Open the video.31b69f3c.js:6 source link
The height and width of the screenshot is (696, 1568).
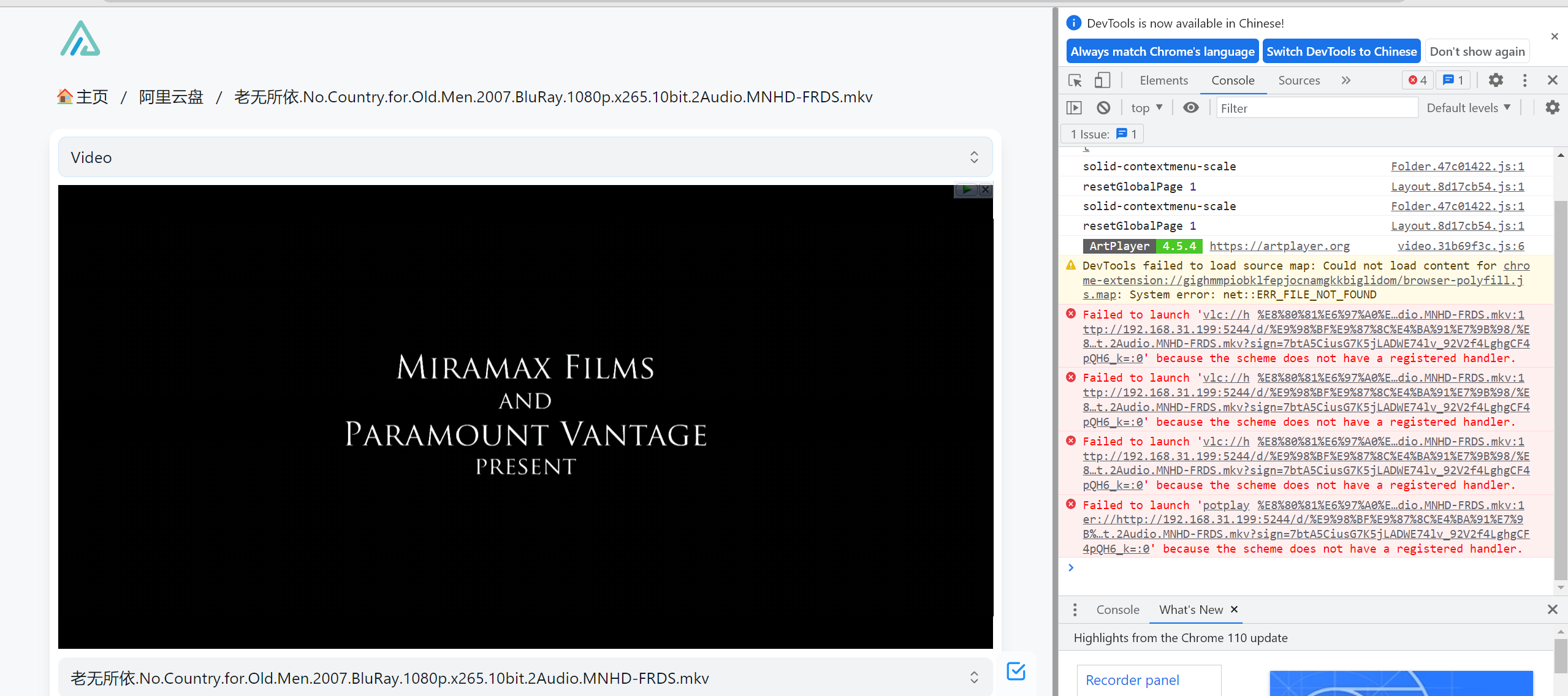tap(1460, 246)
